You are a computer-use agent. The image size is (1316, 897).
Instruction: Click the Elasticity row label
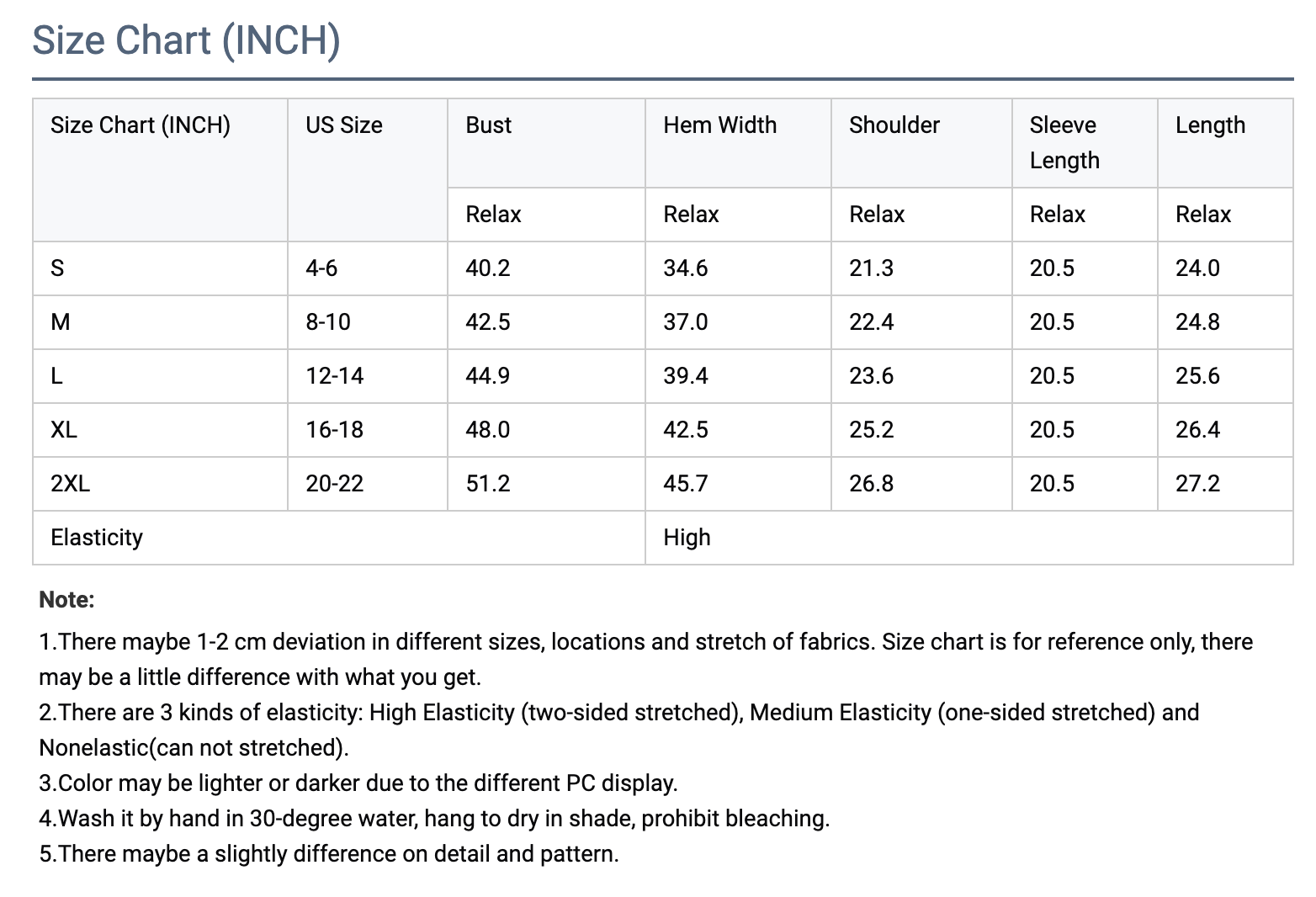click(97, 538)
